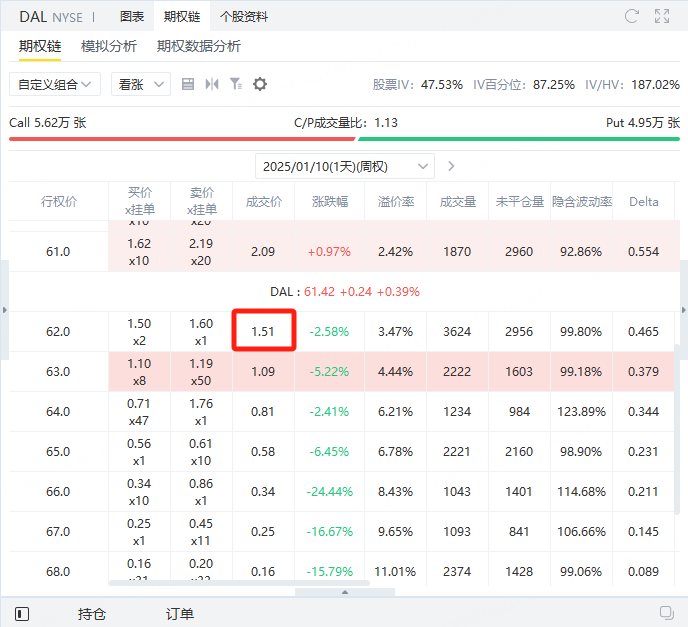Click the IV百分位 87.25% value
This screenshot has width=688, height=627.
(x=554, y=84)
